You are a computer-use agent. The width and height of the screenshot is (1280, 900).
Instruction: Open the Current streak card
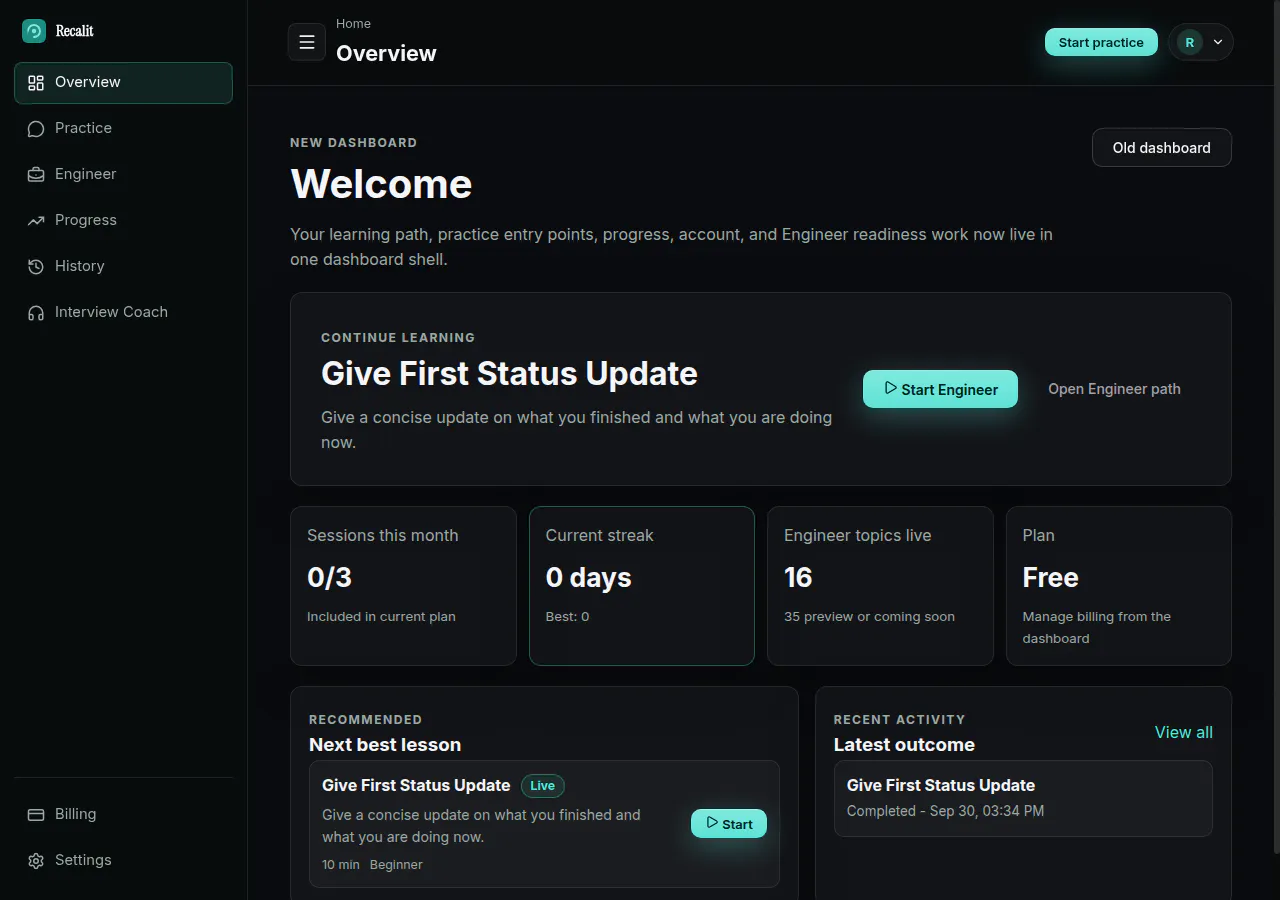coord(641,586)
